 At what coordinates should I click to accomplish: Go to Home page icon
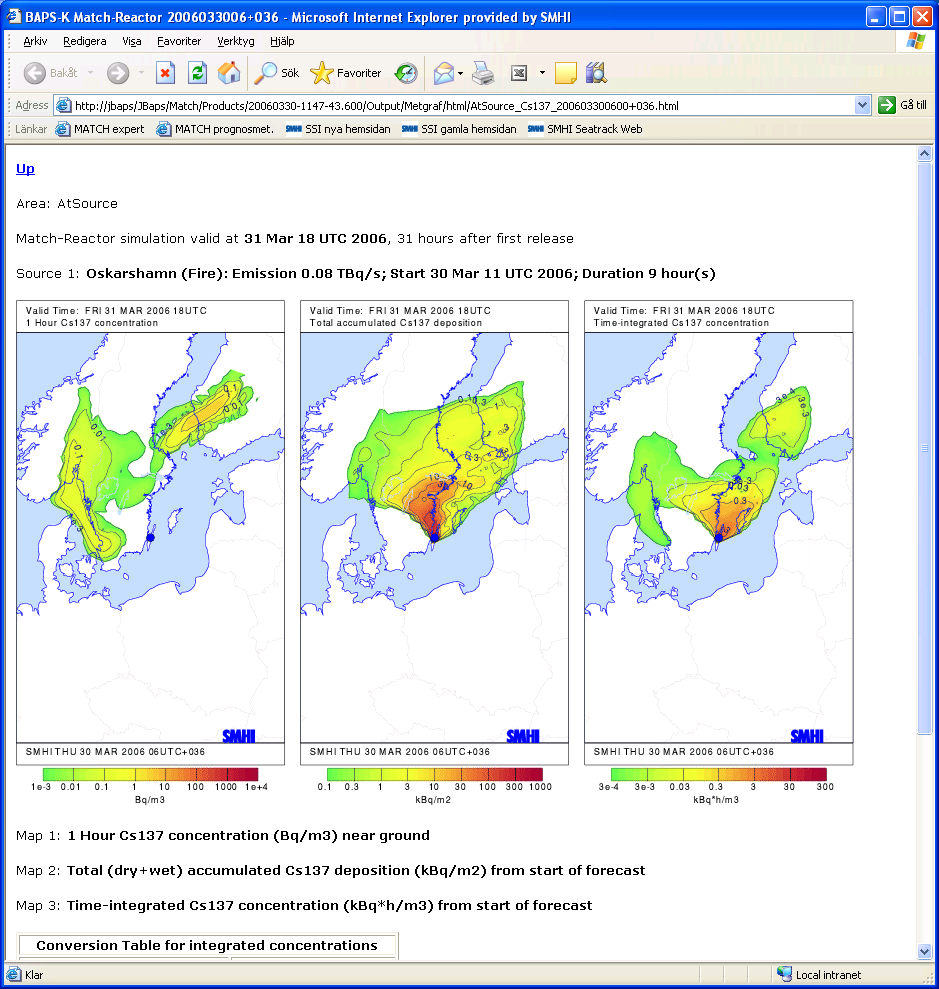[229, 73]
